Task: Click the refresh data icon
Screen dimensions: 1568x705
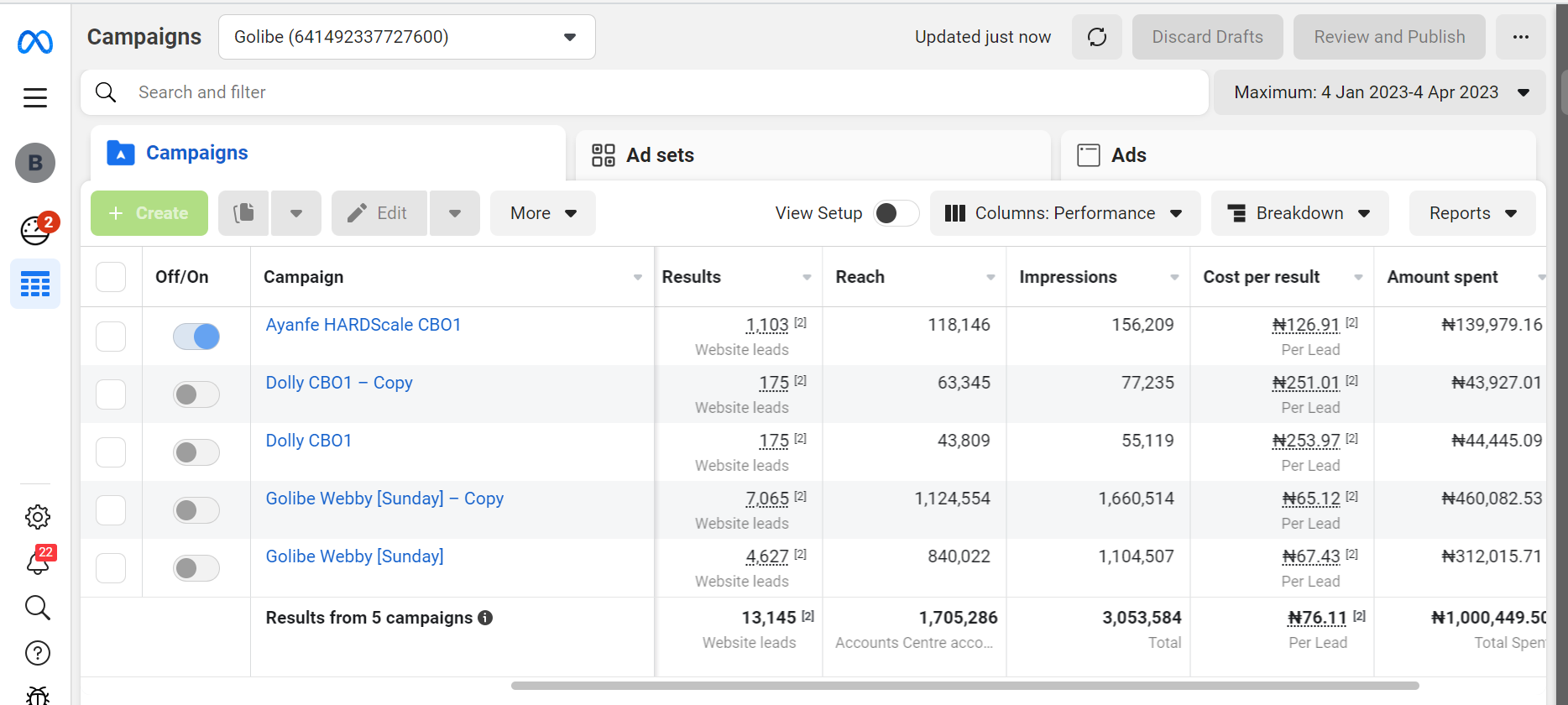Action: (1097, 37)
